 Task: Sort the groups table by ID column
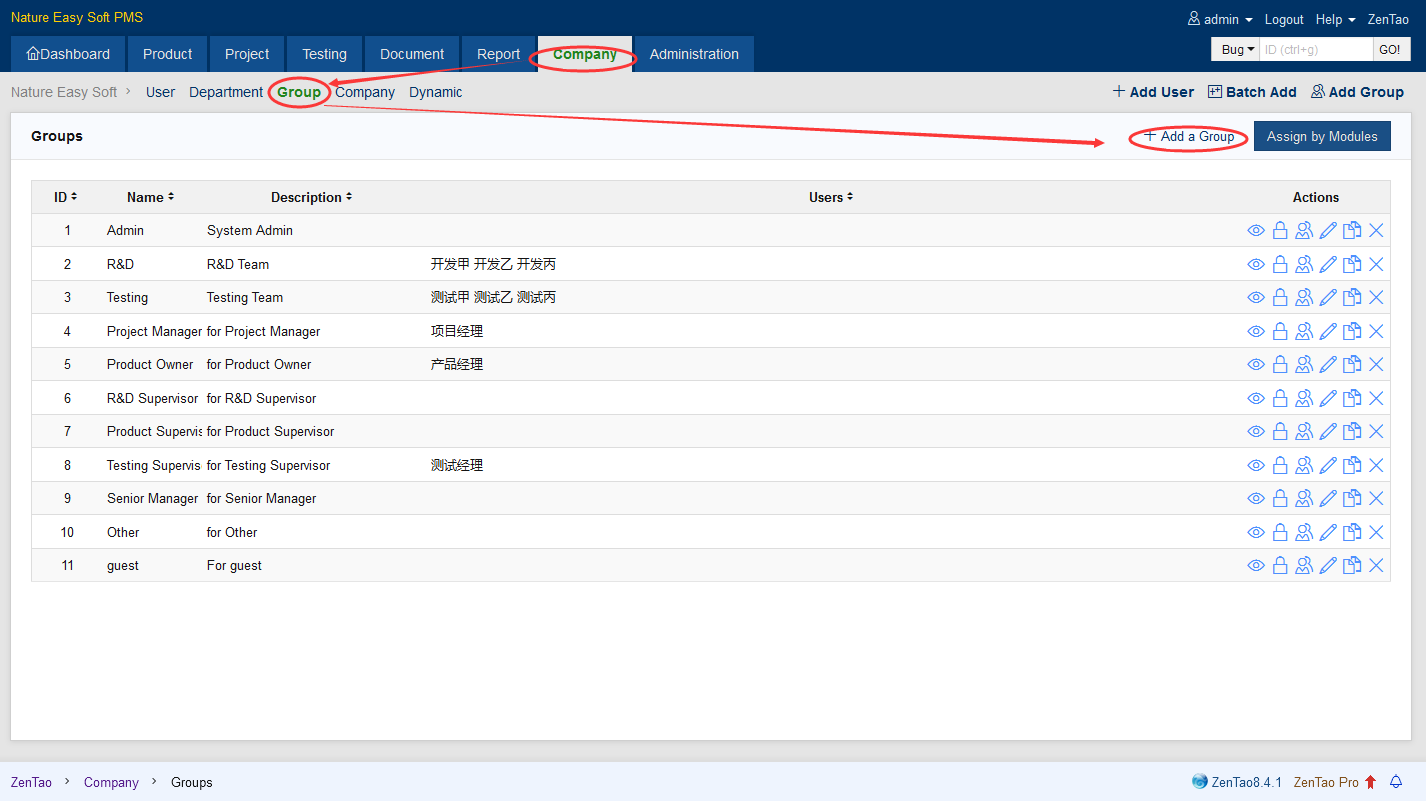[66, 198]
